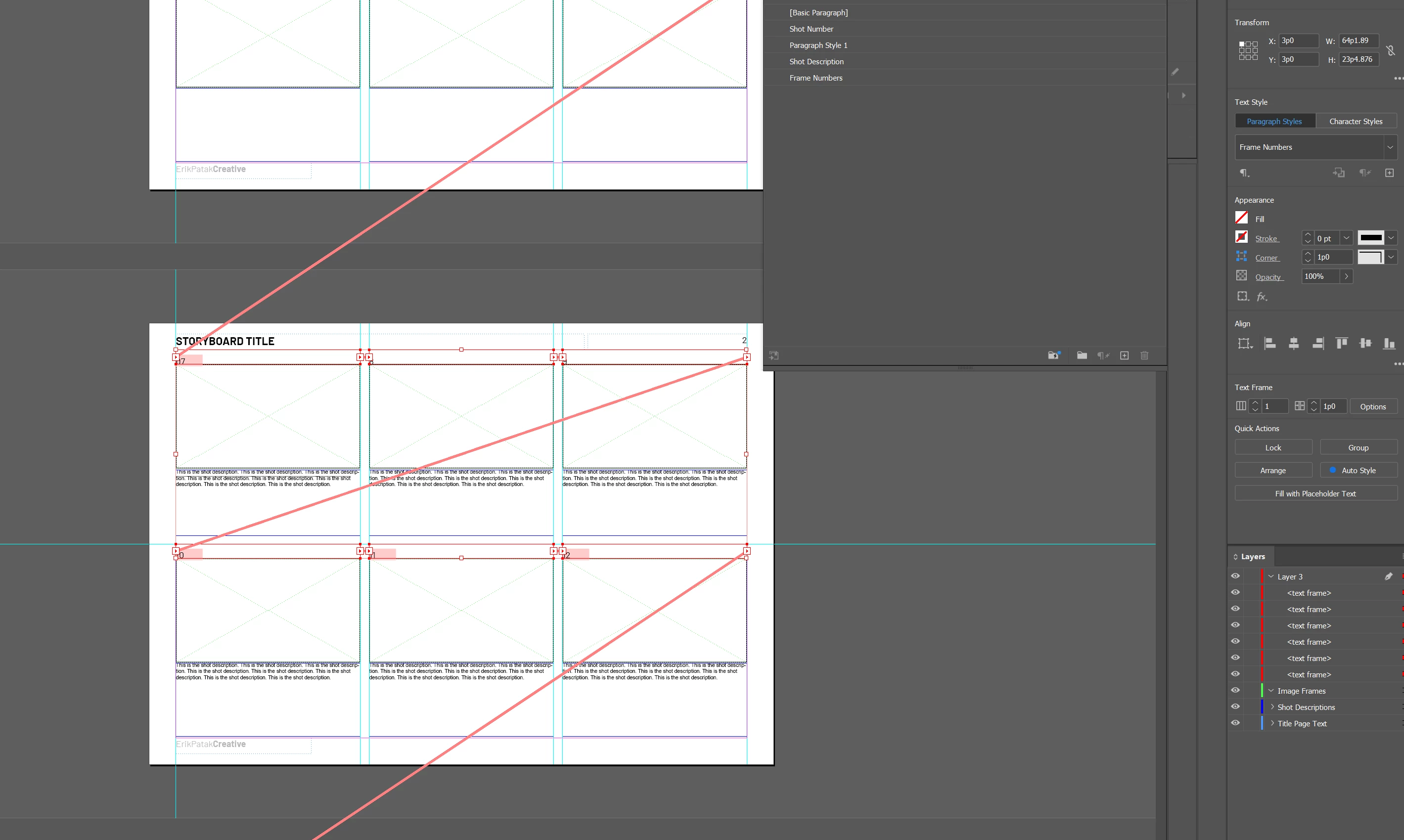The image size is (1404, 840).
Task: Click align top edges icon
Action: 1341,343
